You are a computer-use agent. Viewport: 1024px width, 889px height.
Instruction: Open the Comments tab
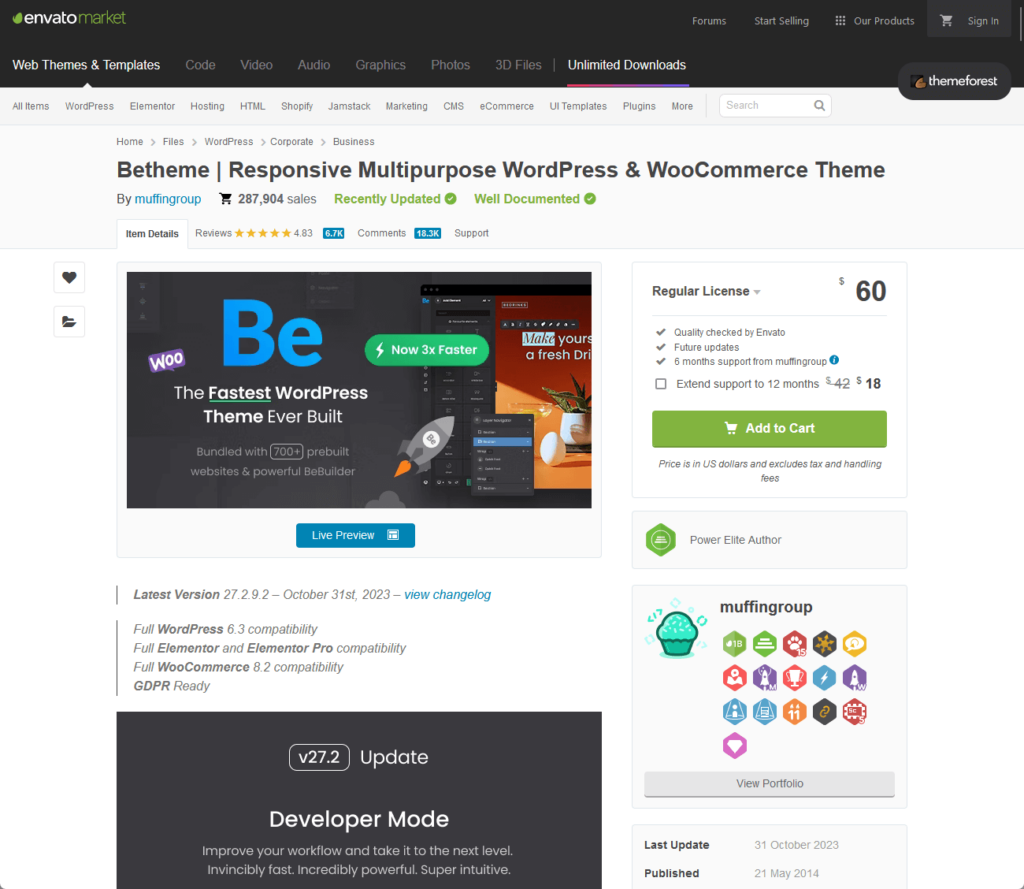pos(381,233)
